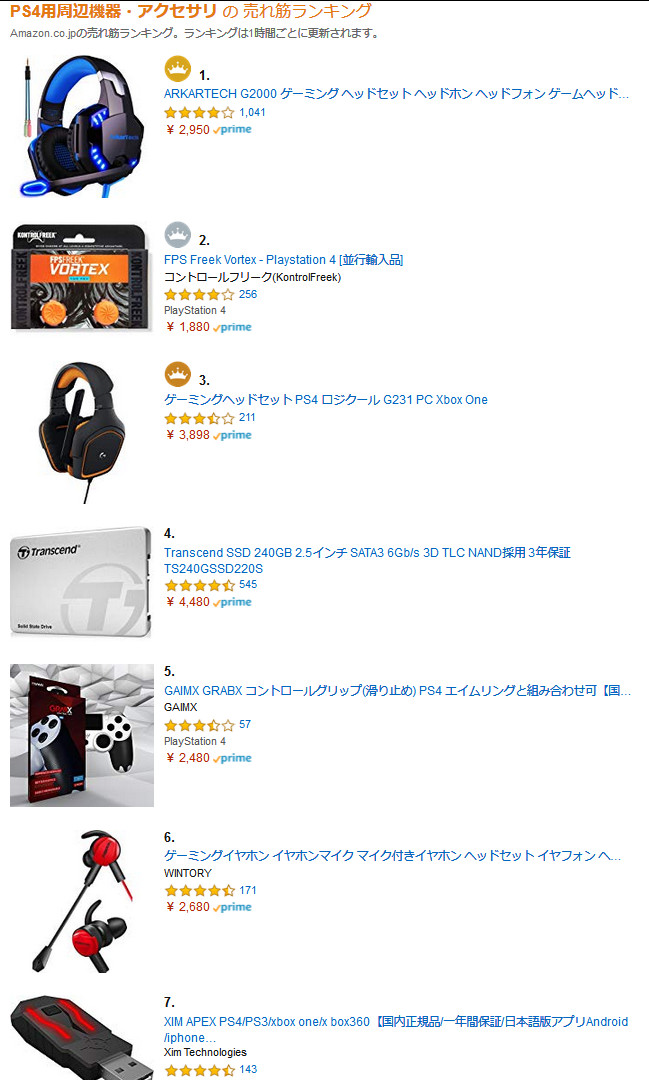
Task: Open the XIM APEX PS4/PS3 title link
Action: pyautogui.click(x=396, y=1030)
